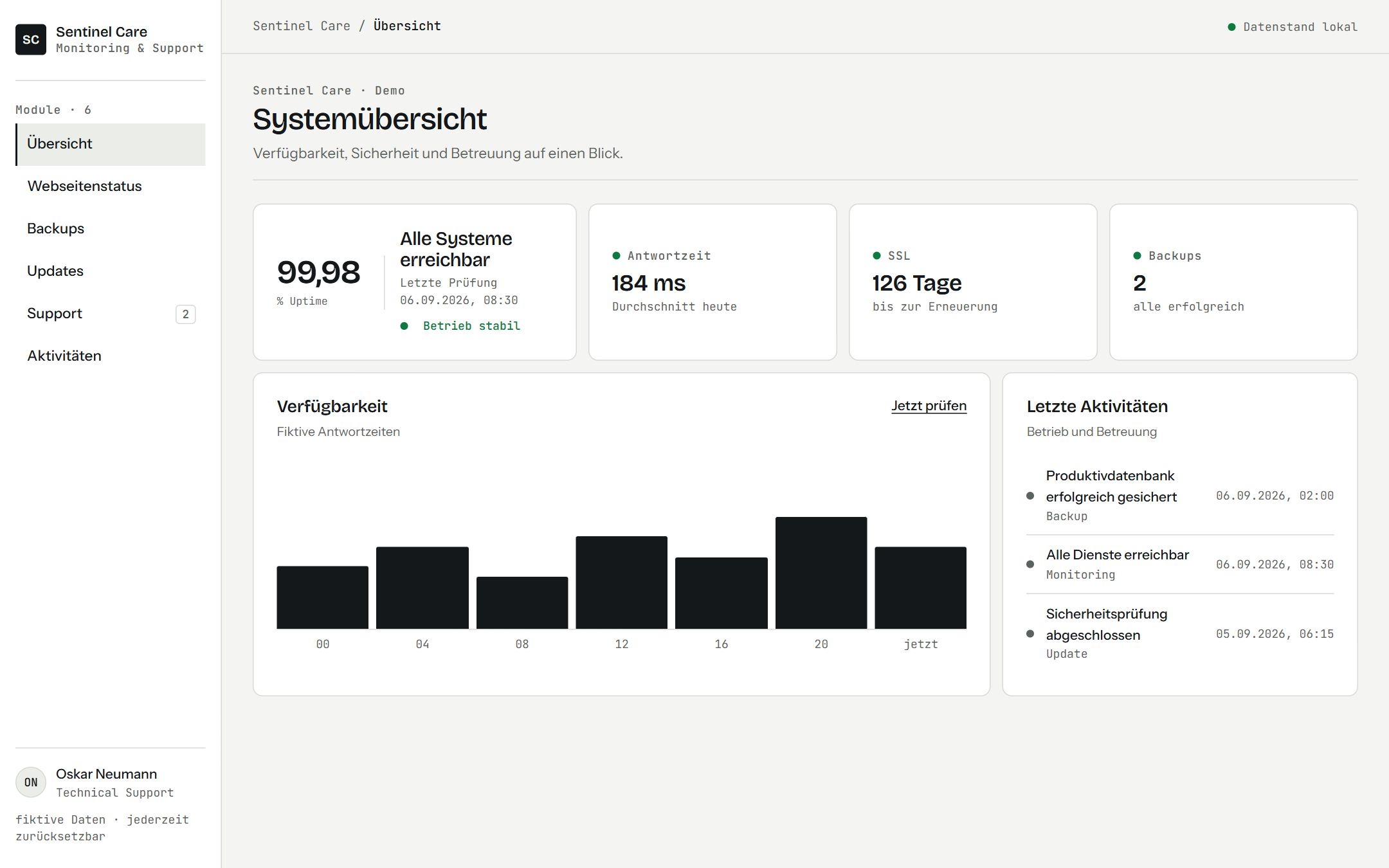Click the Letzte Aktivitäten heading
The height and width of the screenshot is (868, 1389).
click(x=1097, y=406)
